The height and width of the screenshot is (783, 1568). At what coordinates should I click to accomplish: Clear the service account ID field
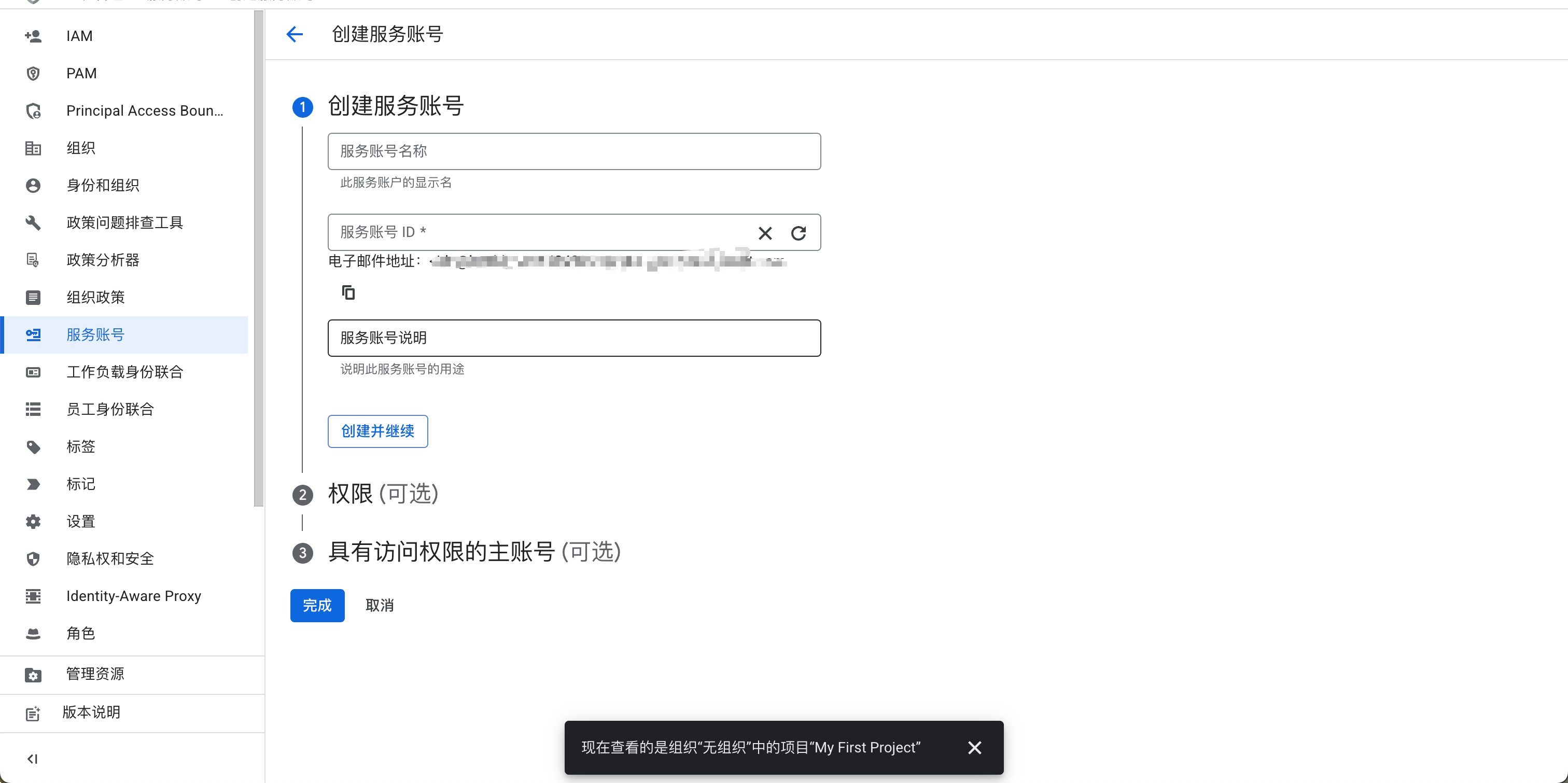tap(765, 233)
